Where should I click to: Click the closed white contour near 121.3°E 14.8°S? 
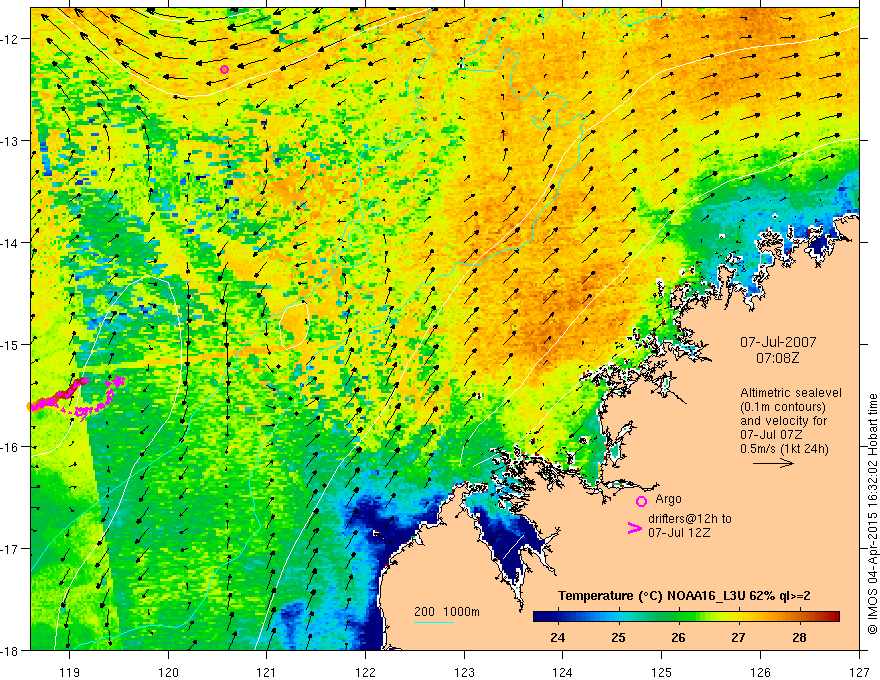pyautogui.click(x=295, y=325)
